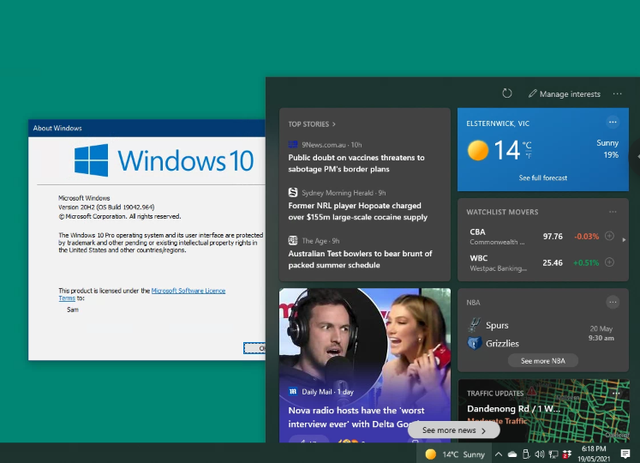Open the Australian Test bowlers article

click(356, 259)
